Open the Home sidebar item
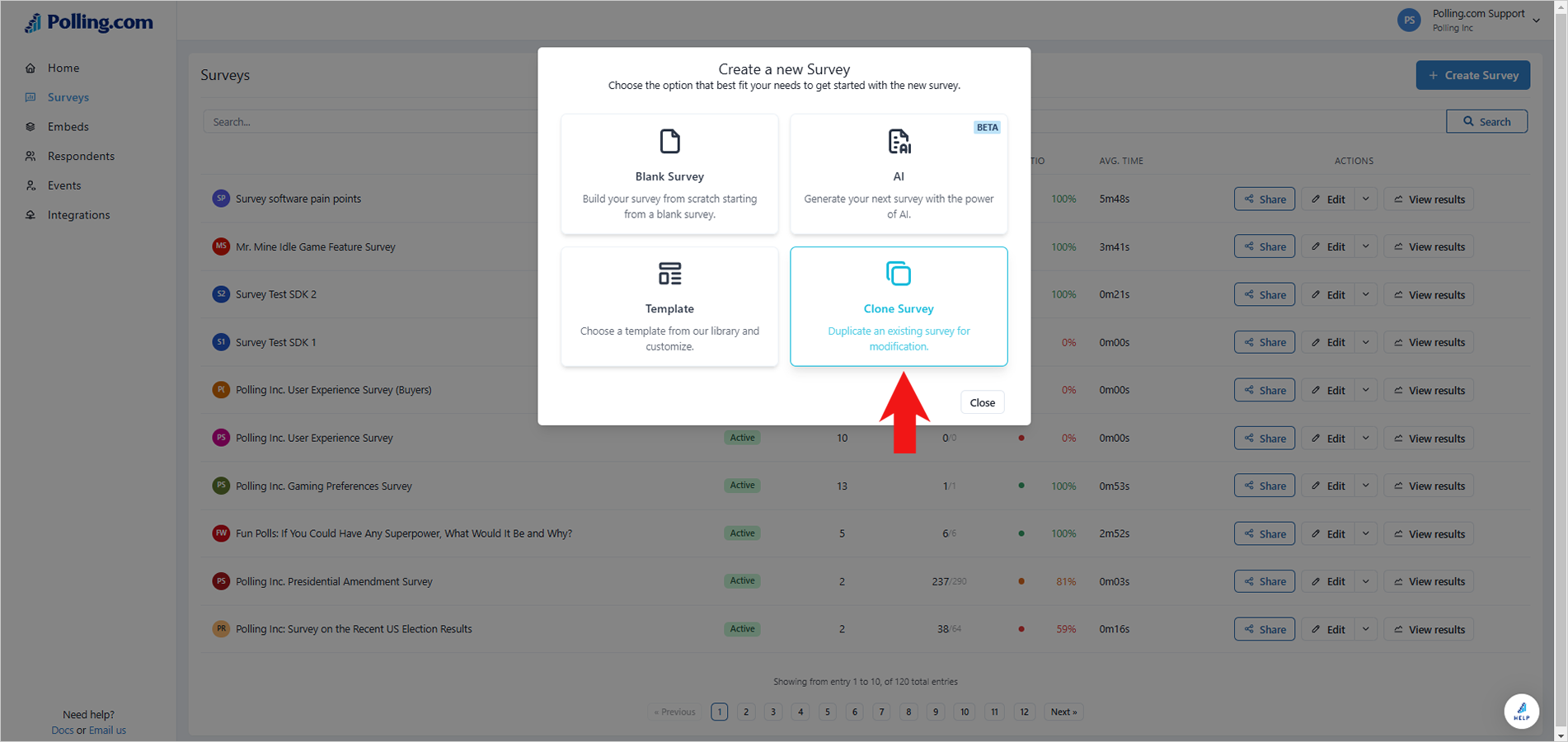This screenshot has width=1568, height=742. pos(63,68)
